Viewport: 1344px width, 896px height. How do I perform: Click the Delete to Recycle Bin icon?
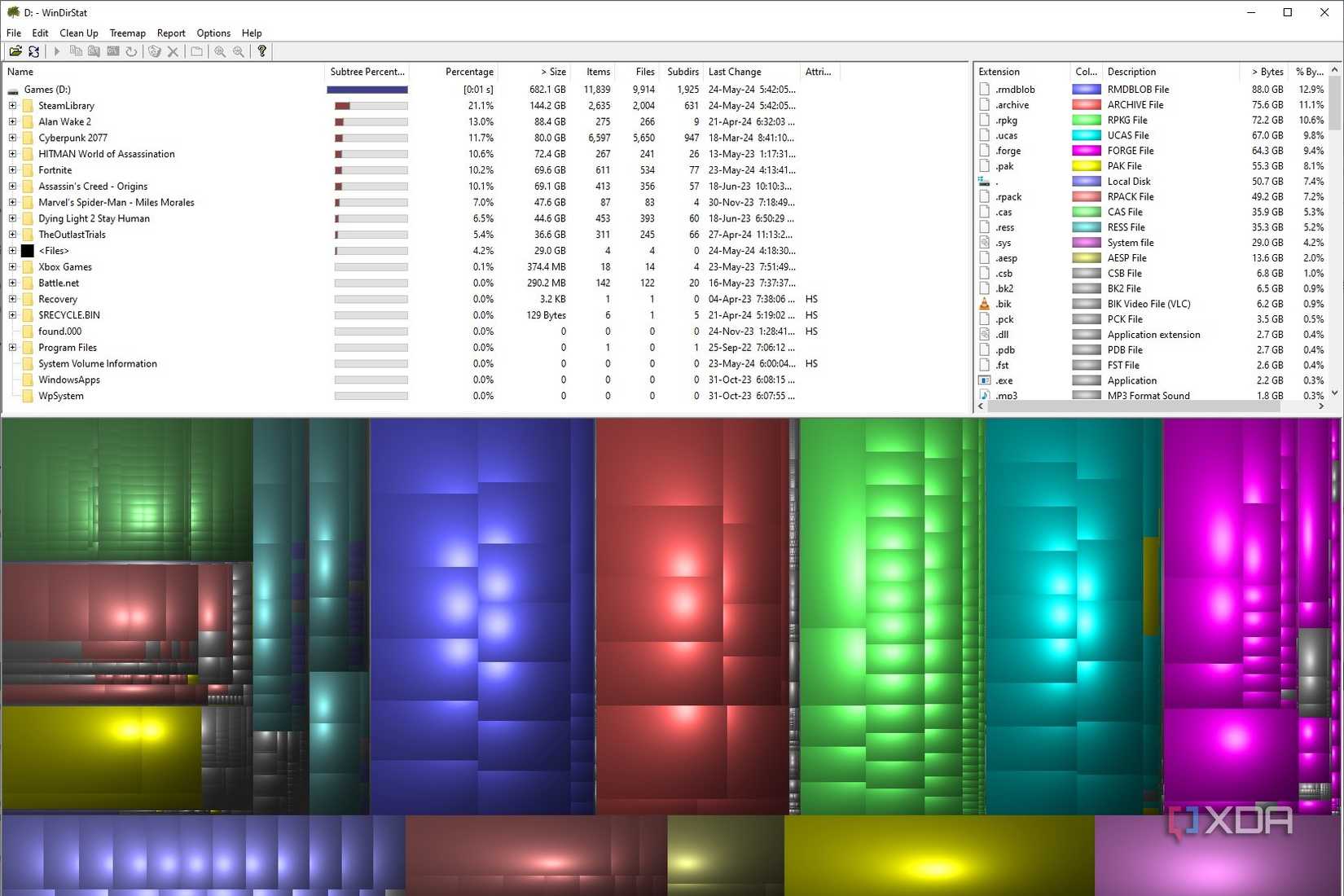tap(155, 51)
